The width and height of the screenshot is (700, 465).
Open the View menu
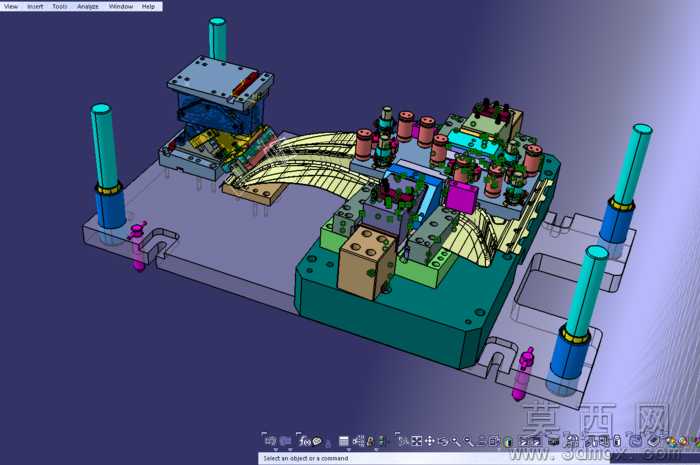(x=11, y=6)
